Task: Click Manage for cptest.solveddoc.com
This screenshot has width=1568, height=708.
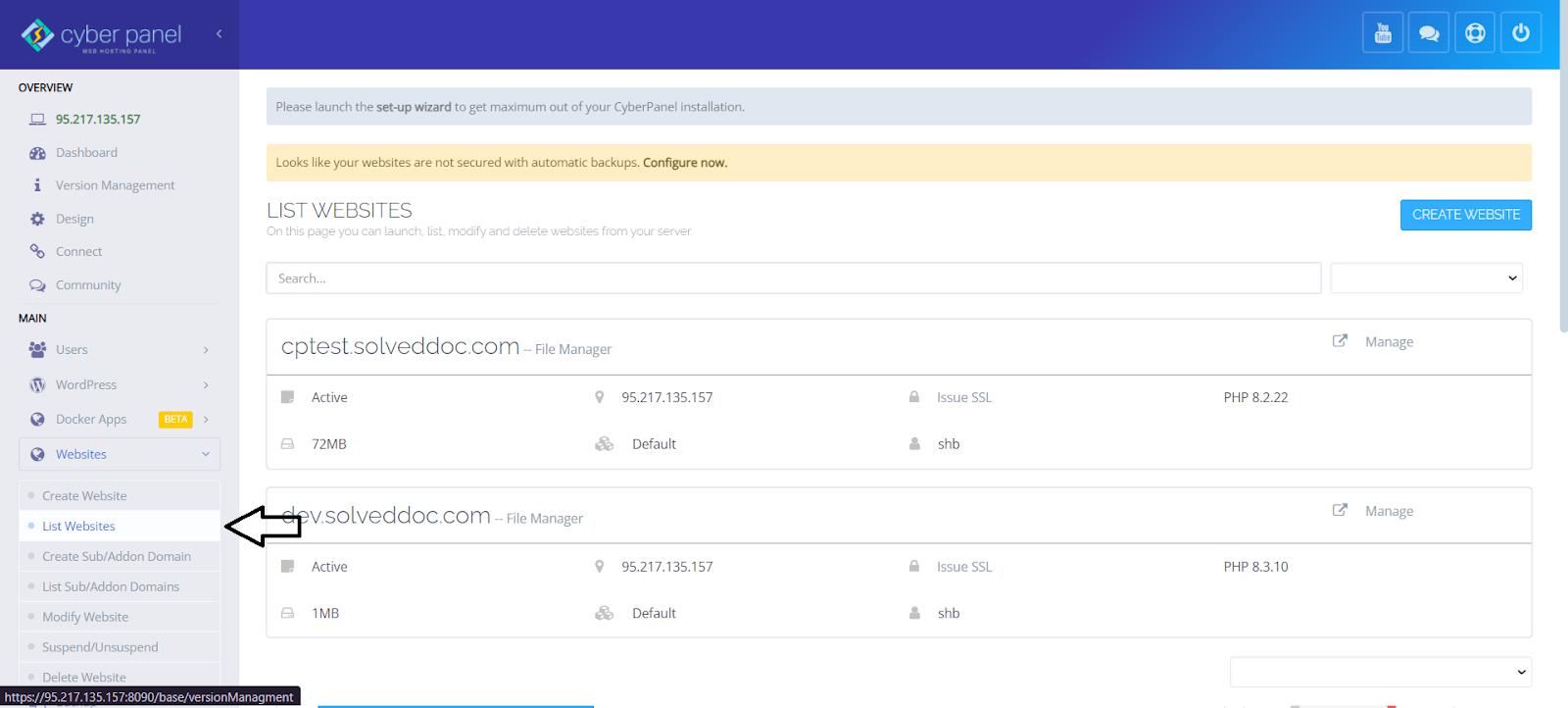Action: click(x=1389, y=342)
